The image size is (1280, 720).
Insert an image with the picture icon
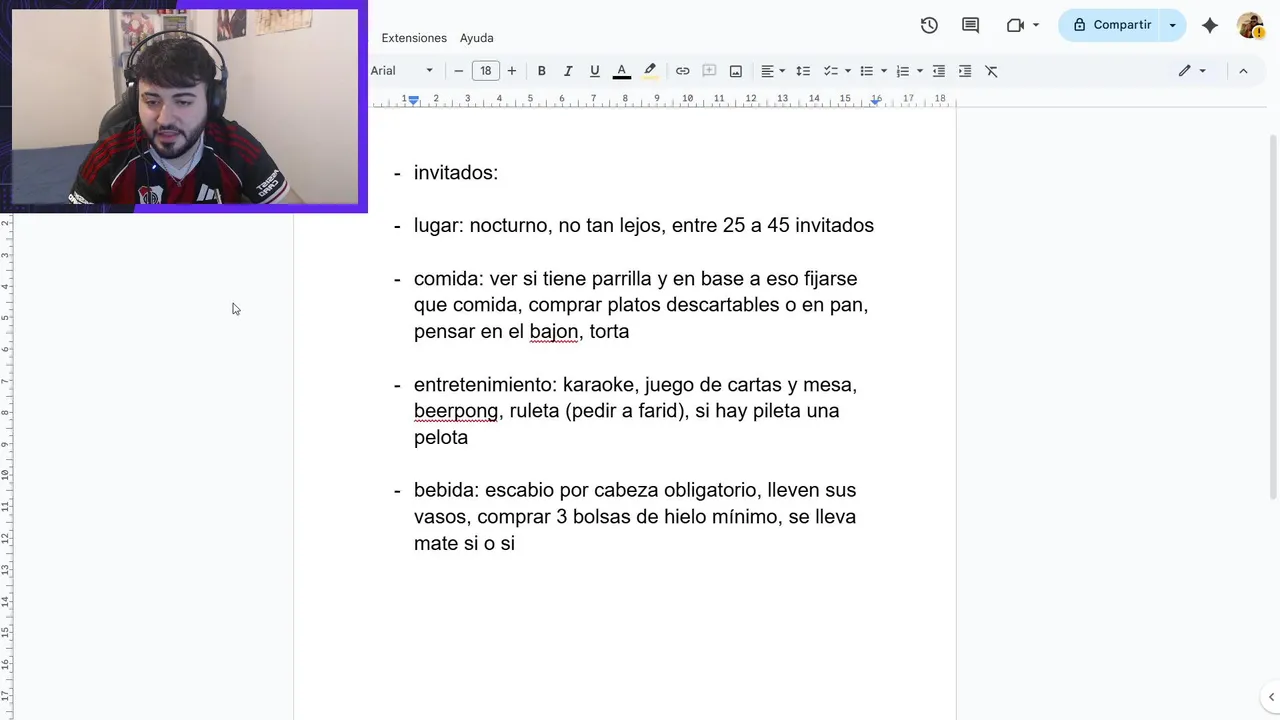[736, 71]
